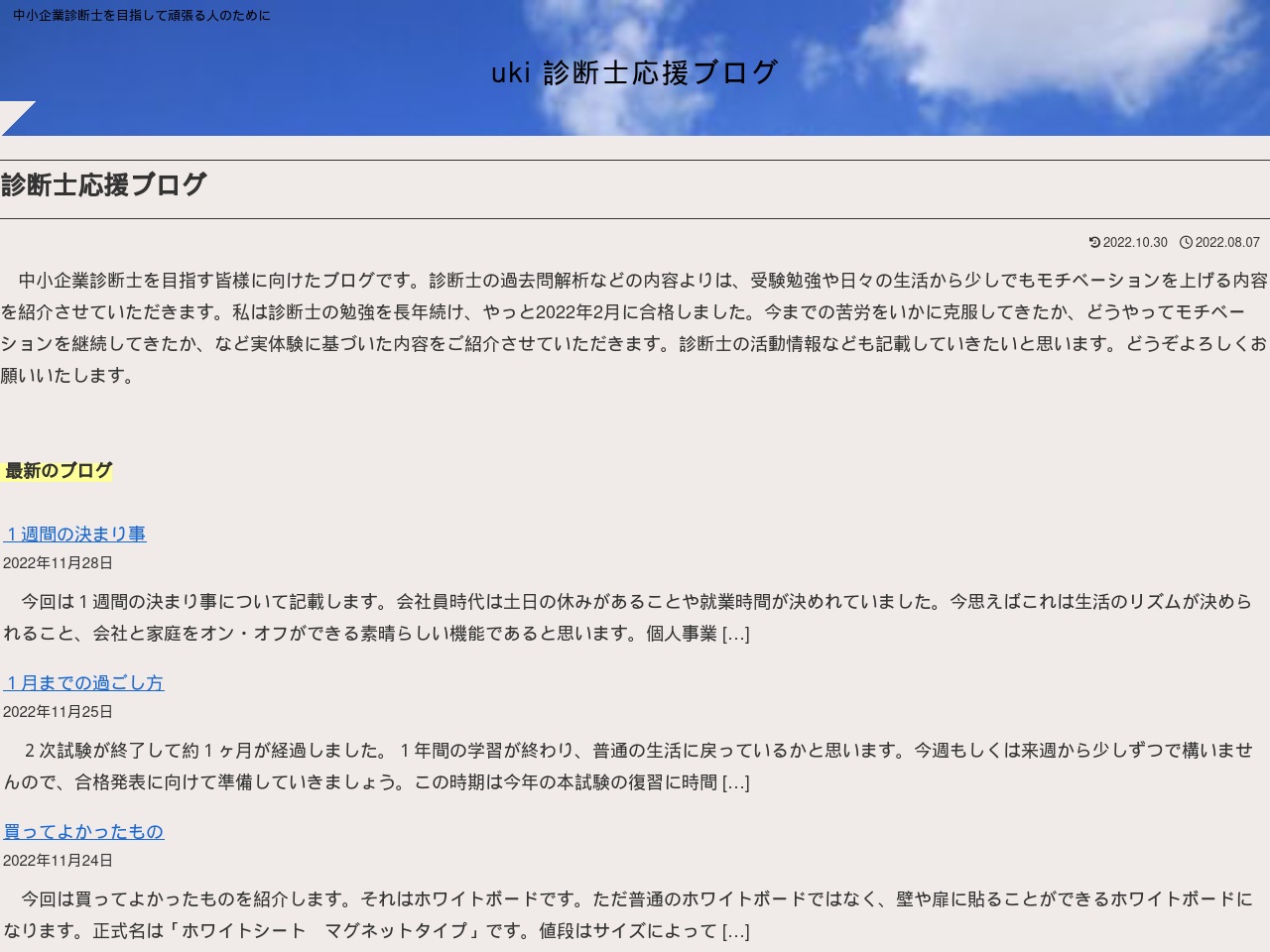
Task: Click the date 2022年11月28日
Action: [x=58, y=563]
